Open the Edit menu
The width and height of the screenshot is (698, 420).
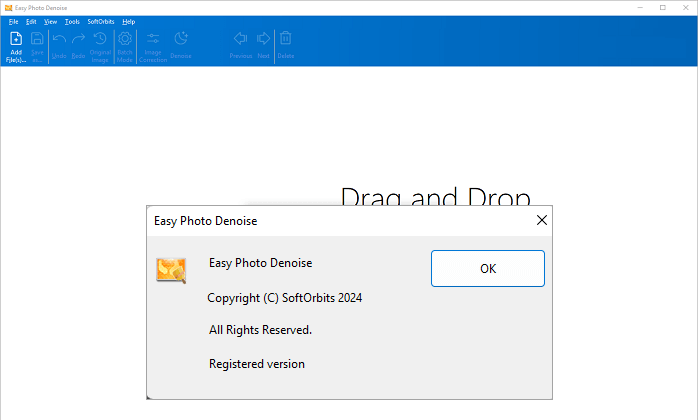(31, 21)
